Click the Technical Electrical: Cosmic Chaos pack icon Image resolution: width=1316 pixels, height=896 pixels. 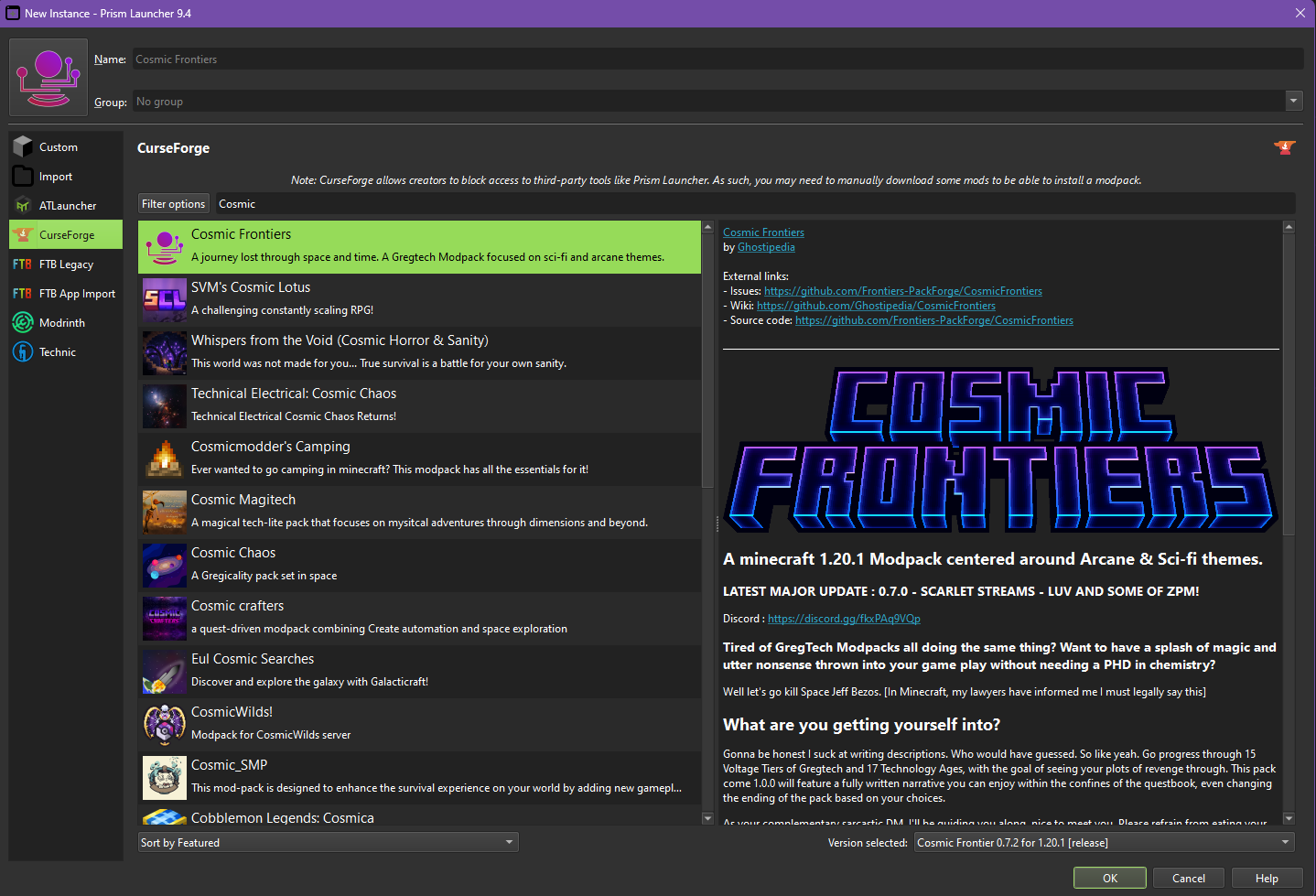click(x=165, y=406)
